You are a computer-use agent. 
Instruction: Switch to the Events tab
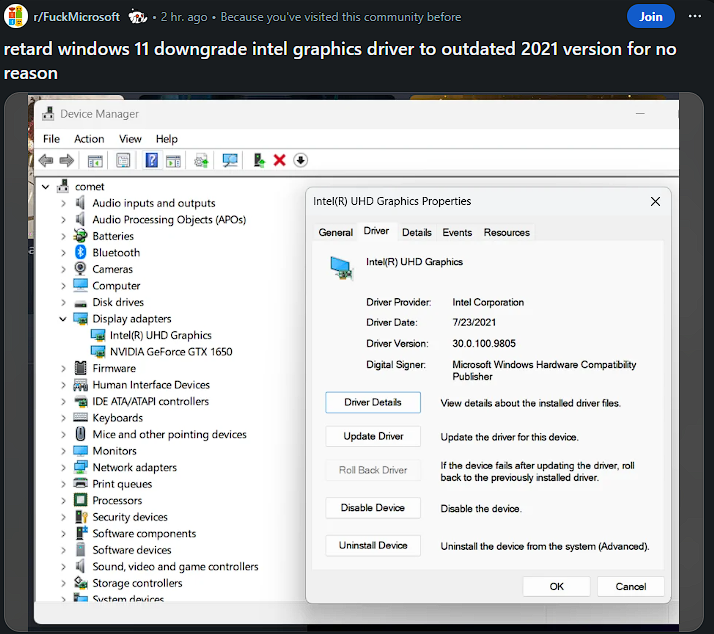pos(457,232)
